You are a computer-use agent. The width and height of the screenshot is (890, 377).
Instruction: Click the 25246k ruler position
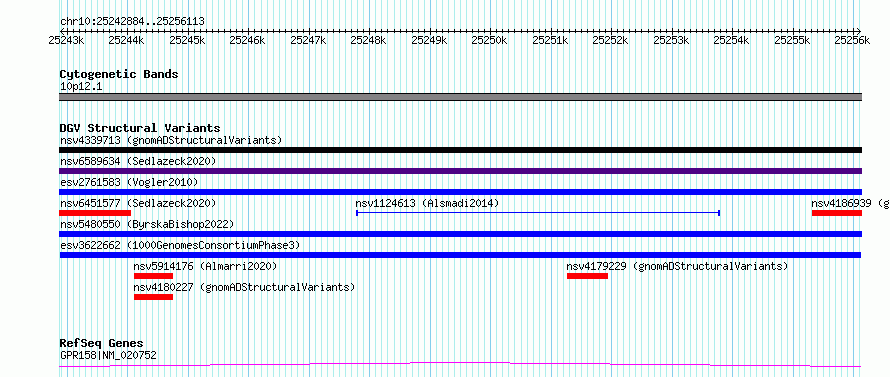point(247,40)
